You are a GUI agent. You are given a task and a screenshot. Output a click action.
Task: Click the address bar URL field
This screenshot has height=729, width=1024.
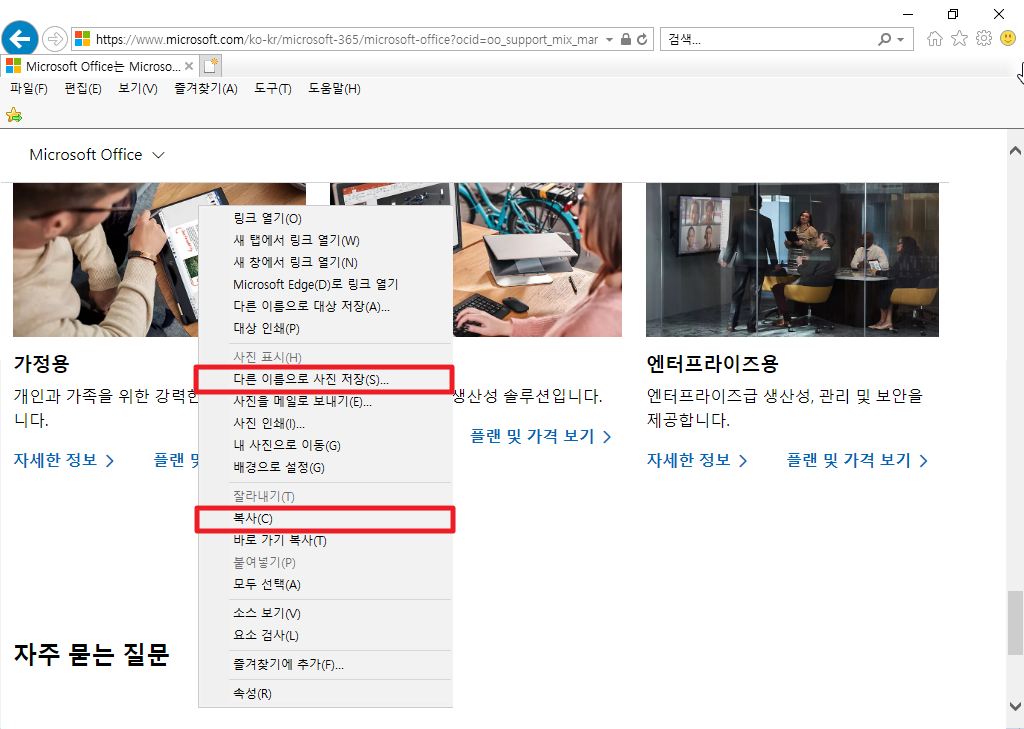(346, 39)
